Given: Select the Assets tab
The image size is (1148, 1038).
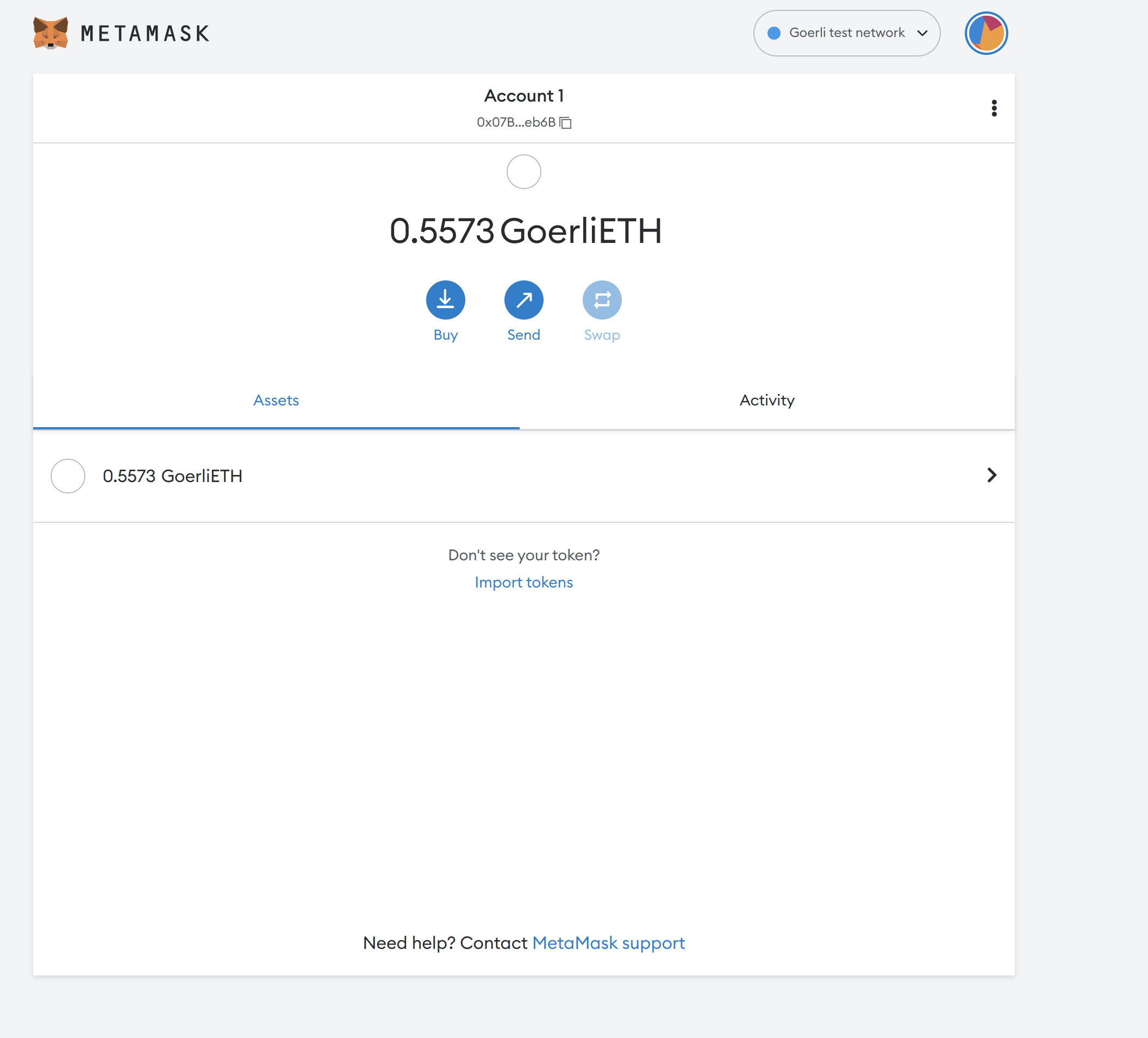Looking at the screenshot, I should pos(276,401).
